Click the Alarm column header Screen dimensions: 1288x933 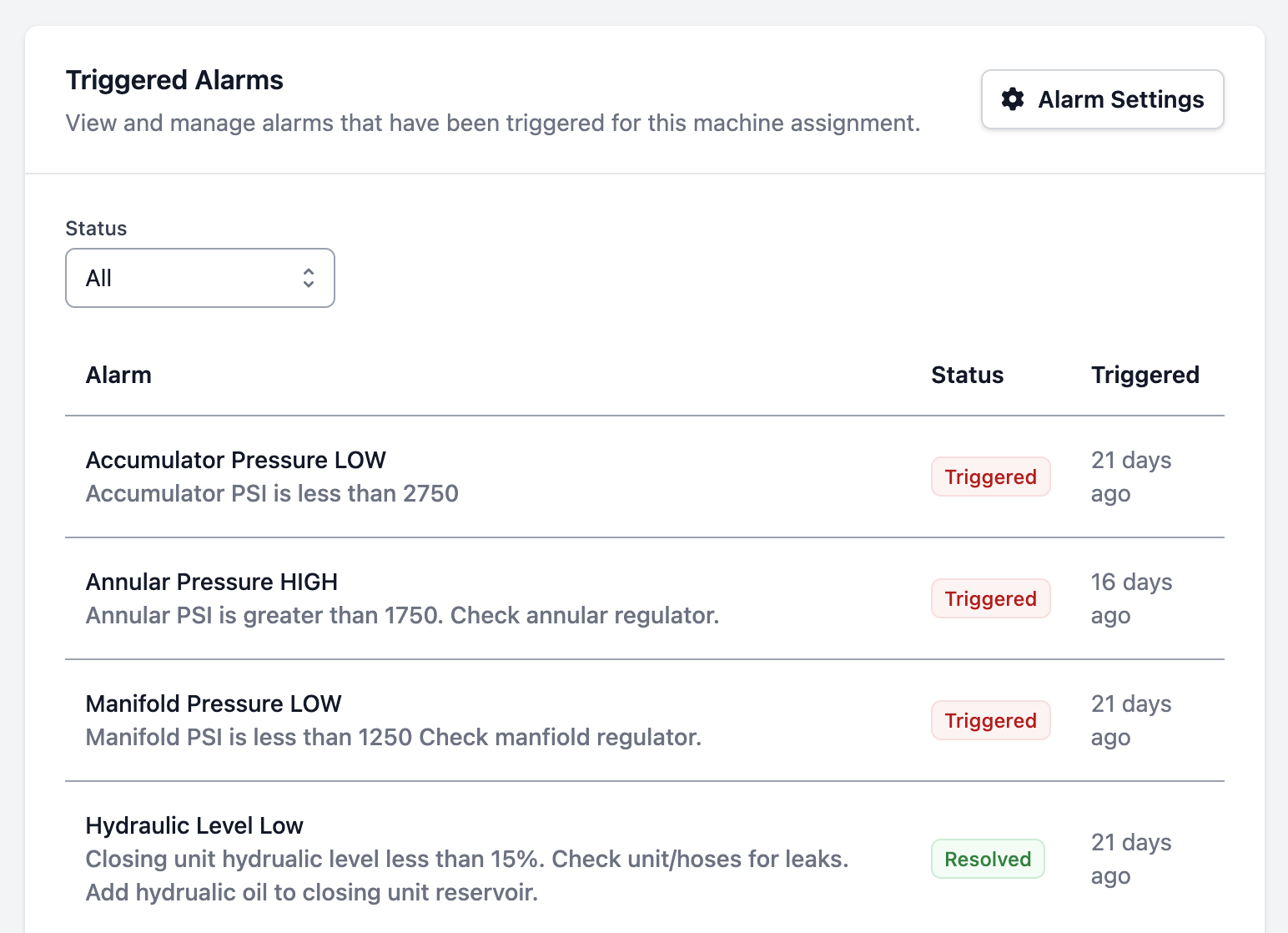pyautogui.click(x=118, y=375)
